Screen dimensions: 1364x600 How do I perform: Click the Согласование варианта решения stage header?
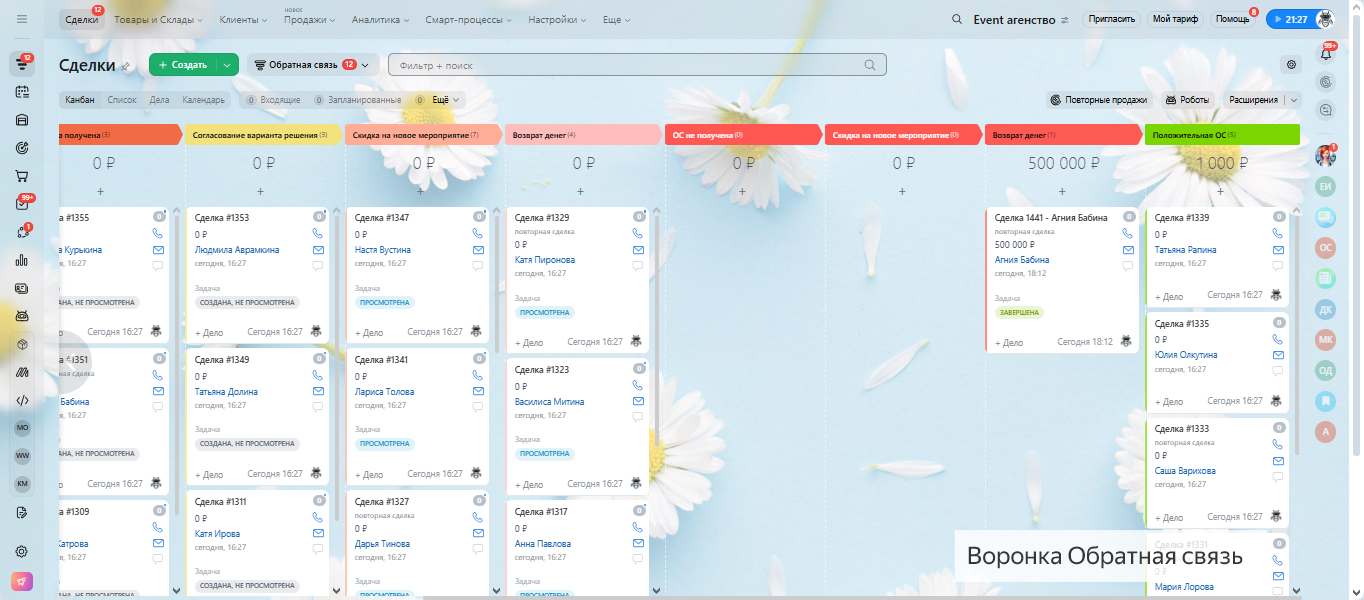tap(264, 134)
